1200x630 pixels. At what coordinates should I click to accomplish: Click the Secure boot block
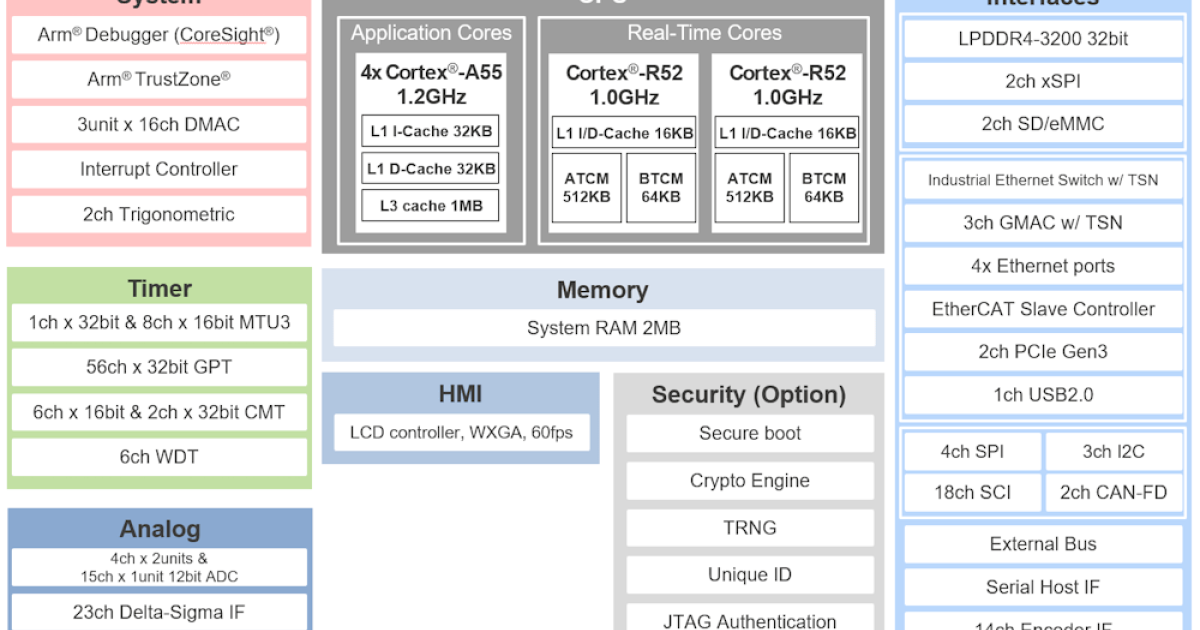[x=749, y=433]
